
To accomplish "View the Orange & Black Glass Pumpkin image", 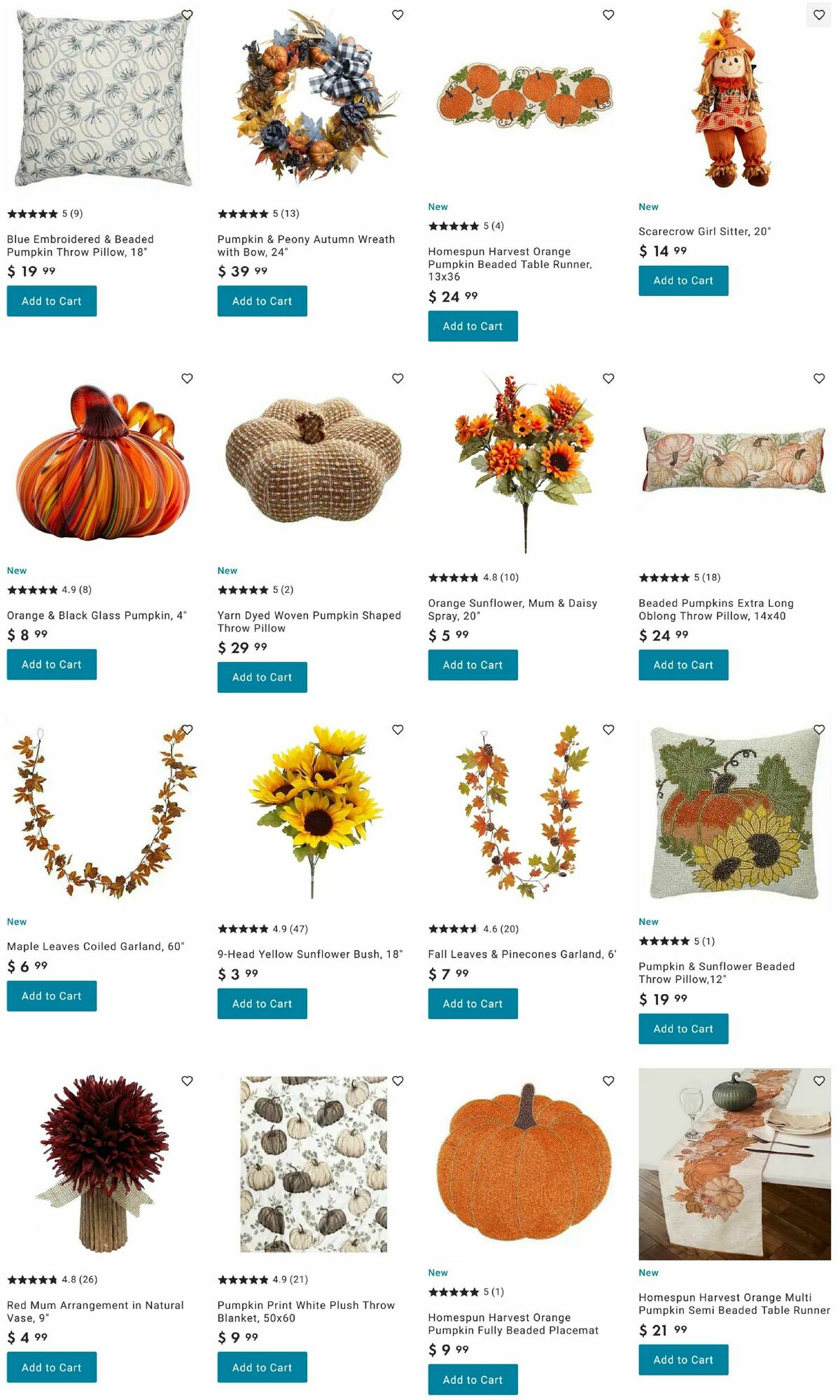I will 102,463.
